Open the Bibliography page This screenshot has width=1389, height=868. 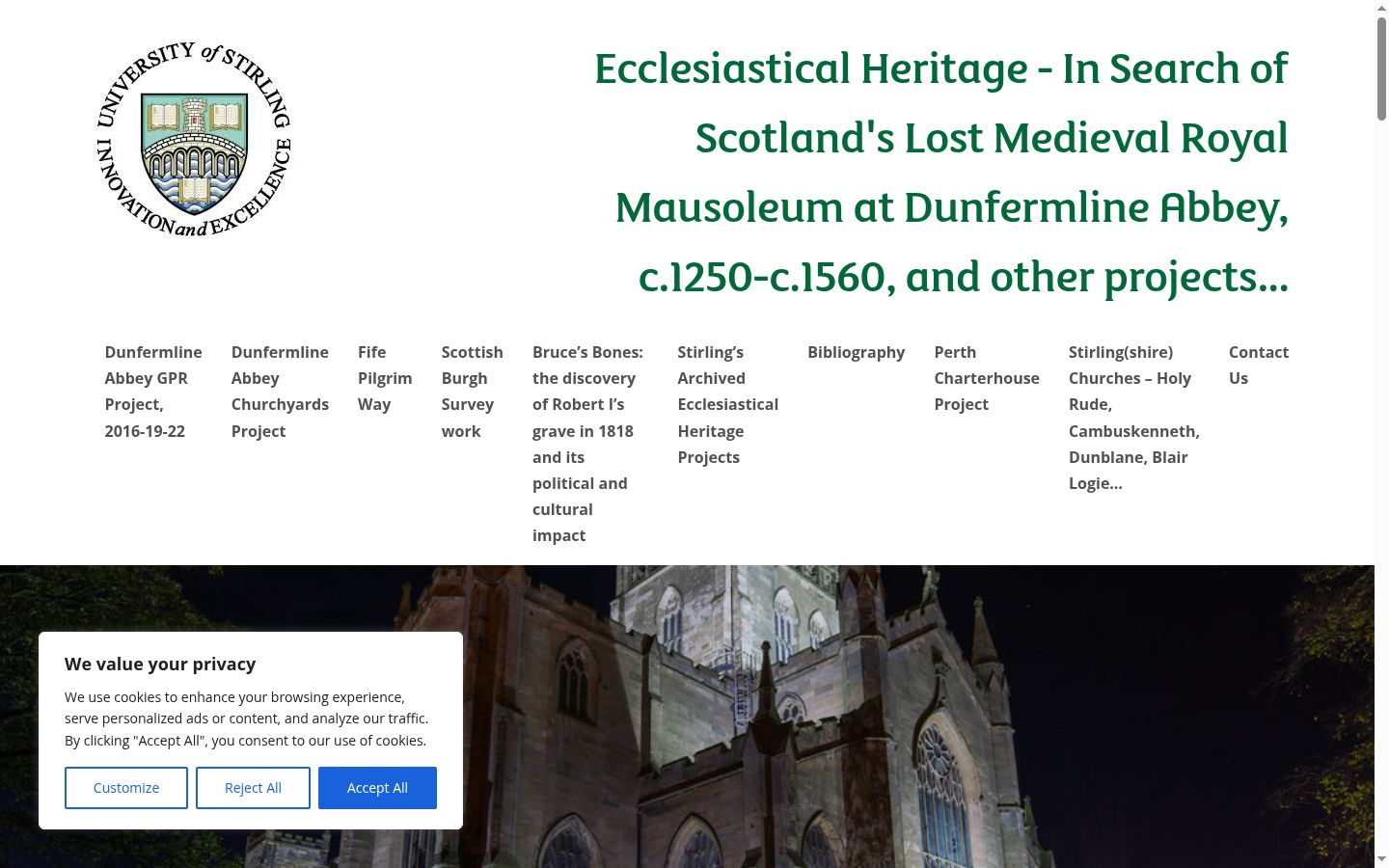(x=857, y=352)
